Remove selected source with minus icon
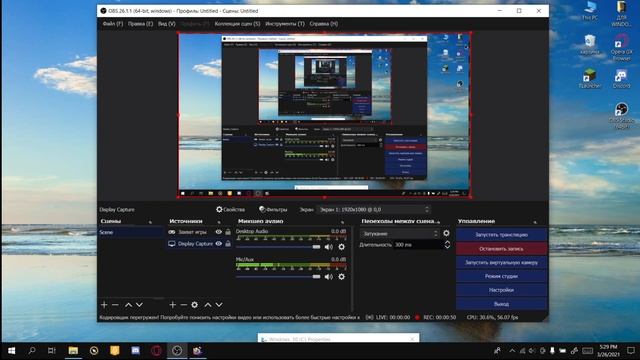 pyautogui.click(x=184, y=304)
